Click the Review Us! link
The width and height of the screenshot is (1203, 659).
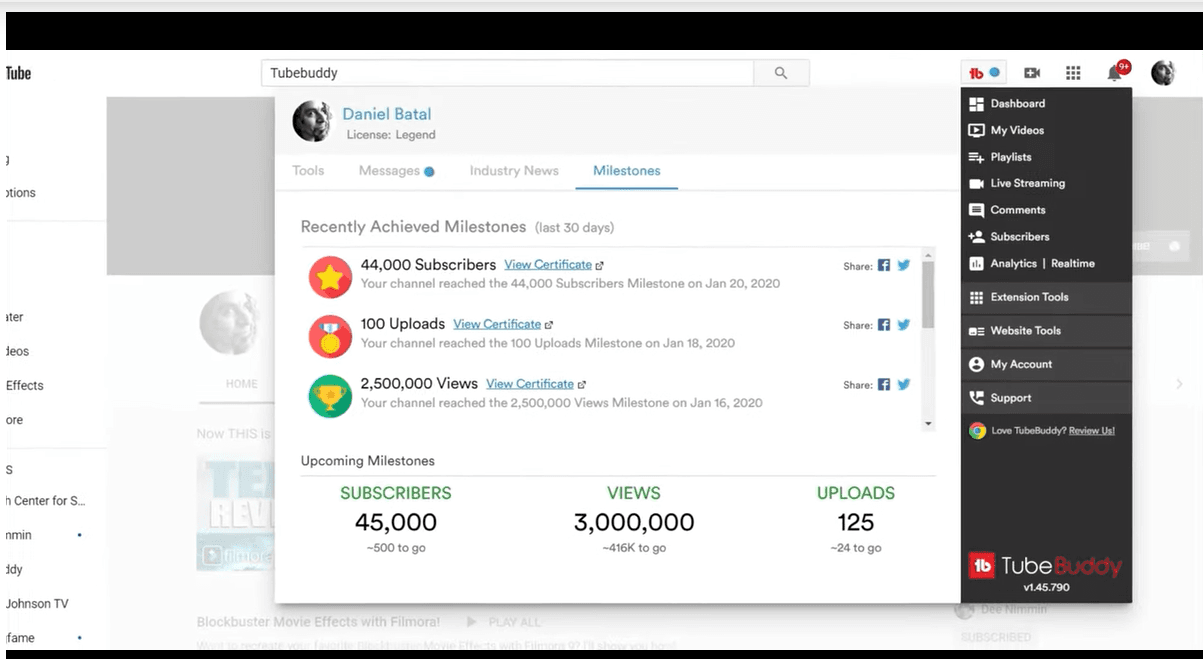pyautogui.click(x=1091, y=431)
